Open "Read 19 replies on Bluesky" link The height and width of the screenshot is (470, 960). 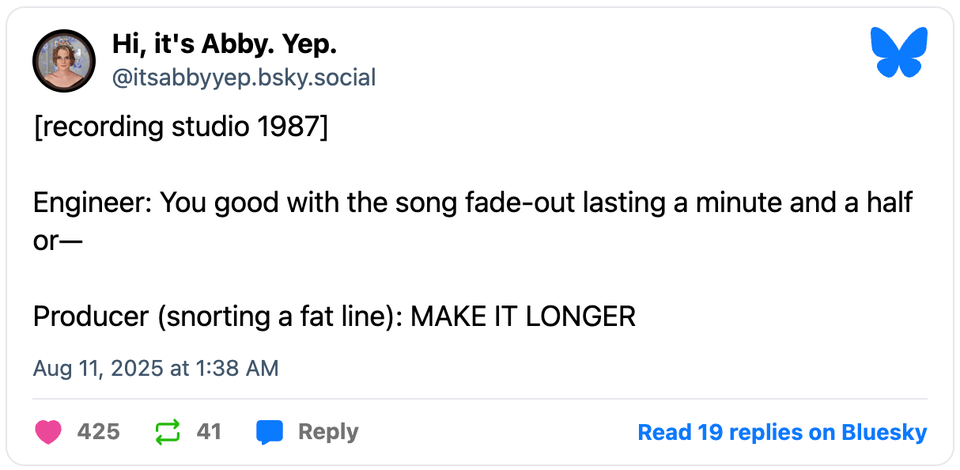coord(782,432)
